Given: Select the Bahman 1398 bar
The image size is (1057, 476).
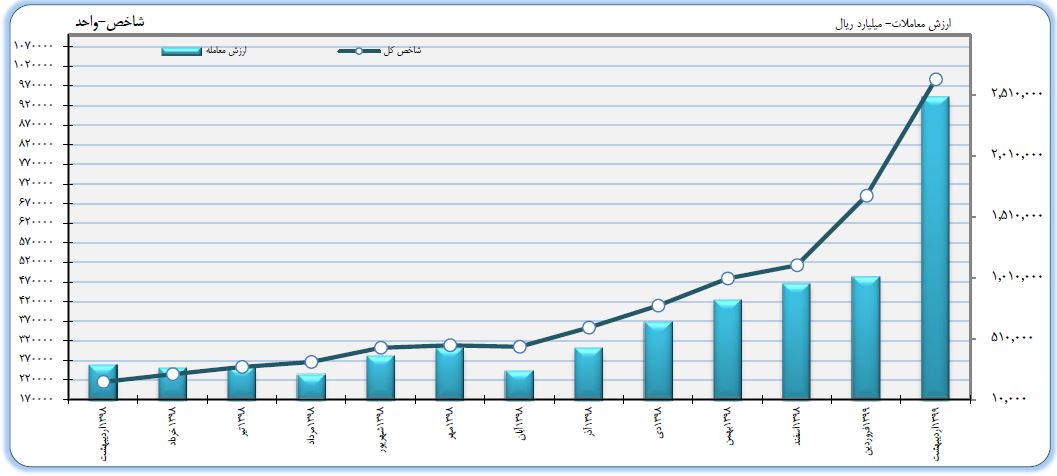Looking at the screenshot, I should tap(727, 350).
